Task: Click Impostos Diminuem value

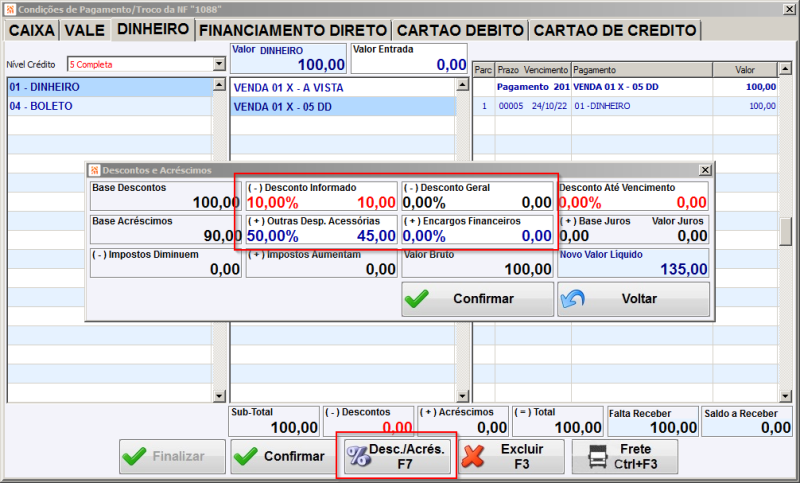Action: click(x=225, y=269)
